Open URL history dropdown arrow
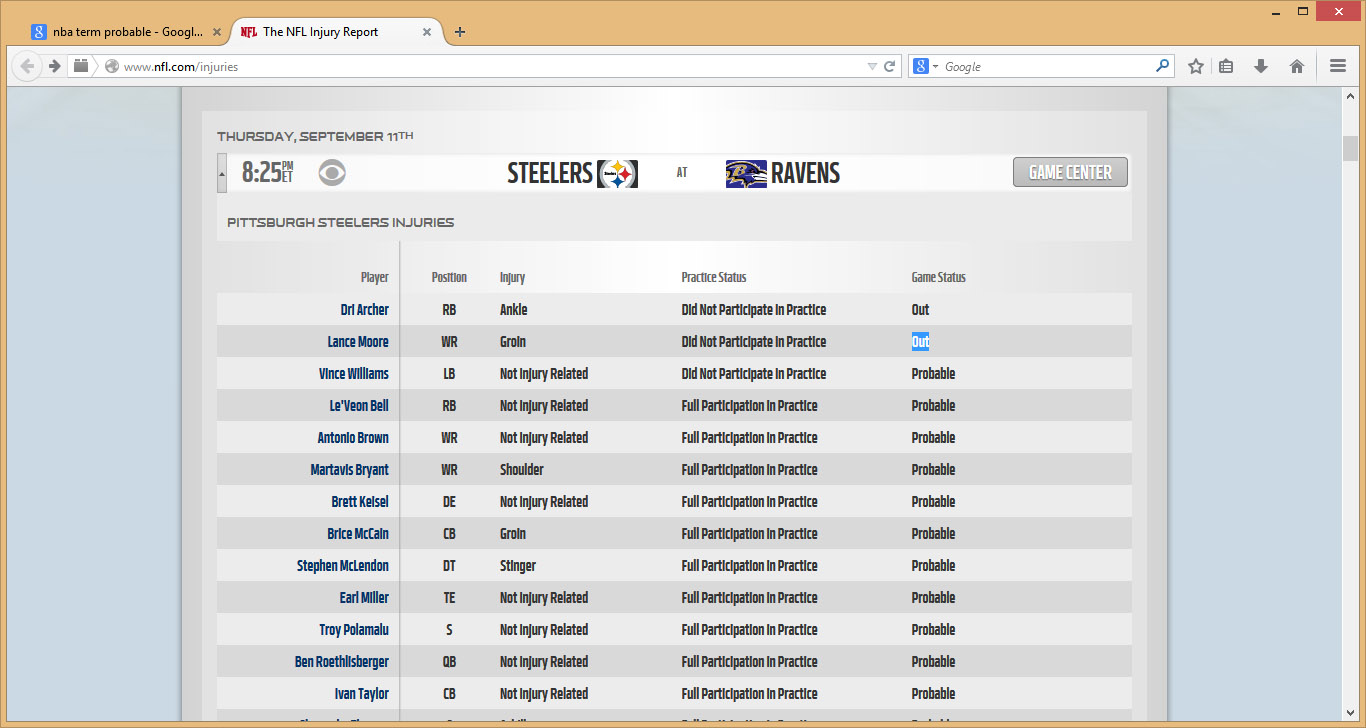Screen dimensions: 1366x728 point(872,67)
